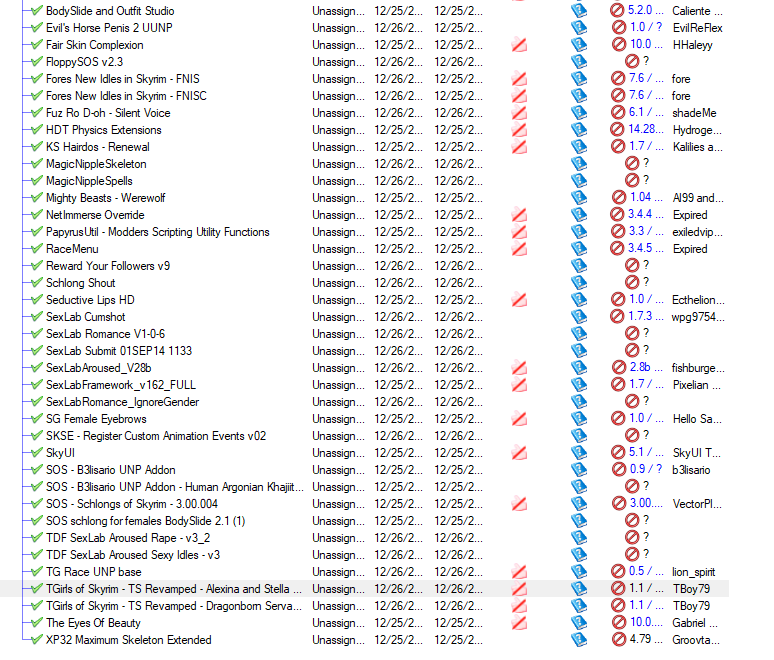
Task: Disable Fuz Ro D-oh - Silent Voice checkmark
Action: pyautogui.click(x=36, y=113)
